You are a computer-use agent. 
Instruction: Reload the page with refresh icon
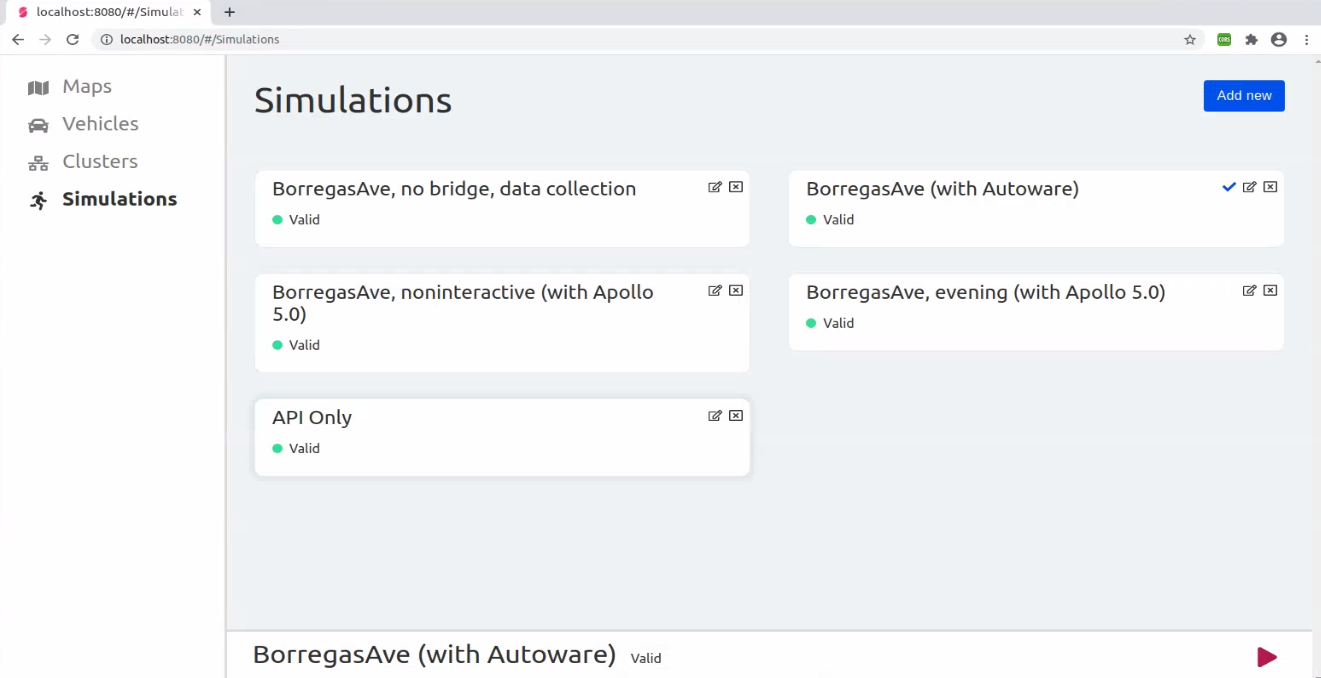pyautogui.click(x=72, y=40)
